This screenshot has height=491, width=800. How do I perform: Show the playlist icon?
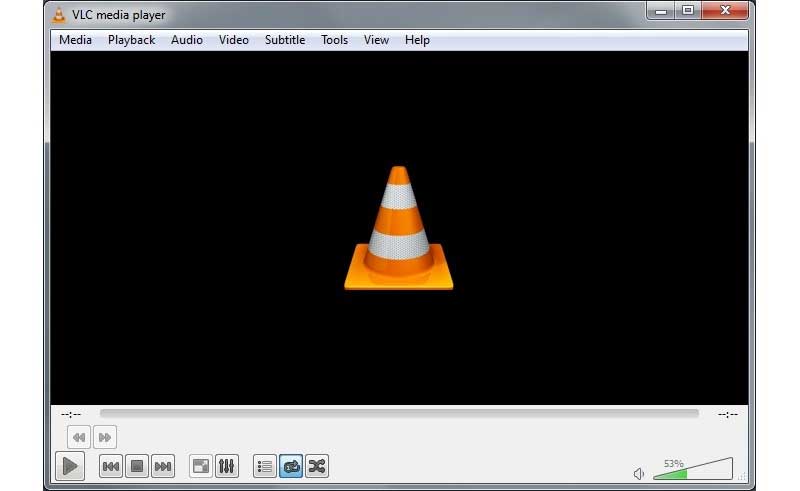[x=265, y=466]
